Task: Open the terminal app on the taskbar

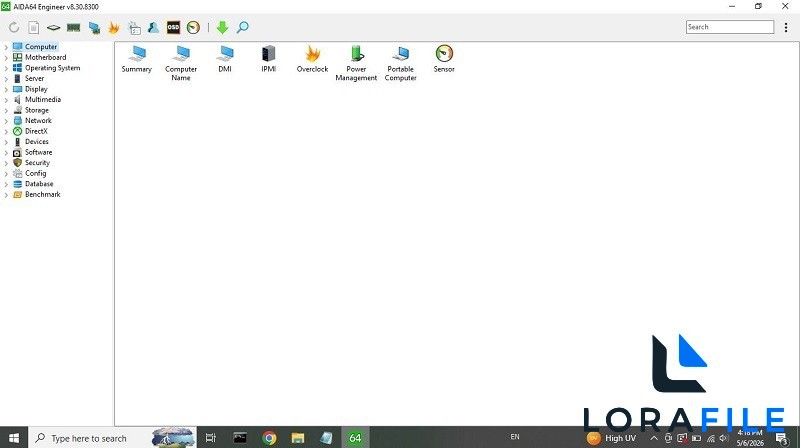Action: (x=240, y=438)
